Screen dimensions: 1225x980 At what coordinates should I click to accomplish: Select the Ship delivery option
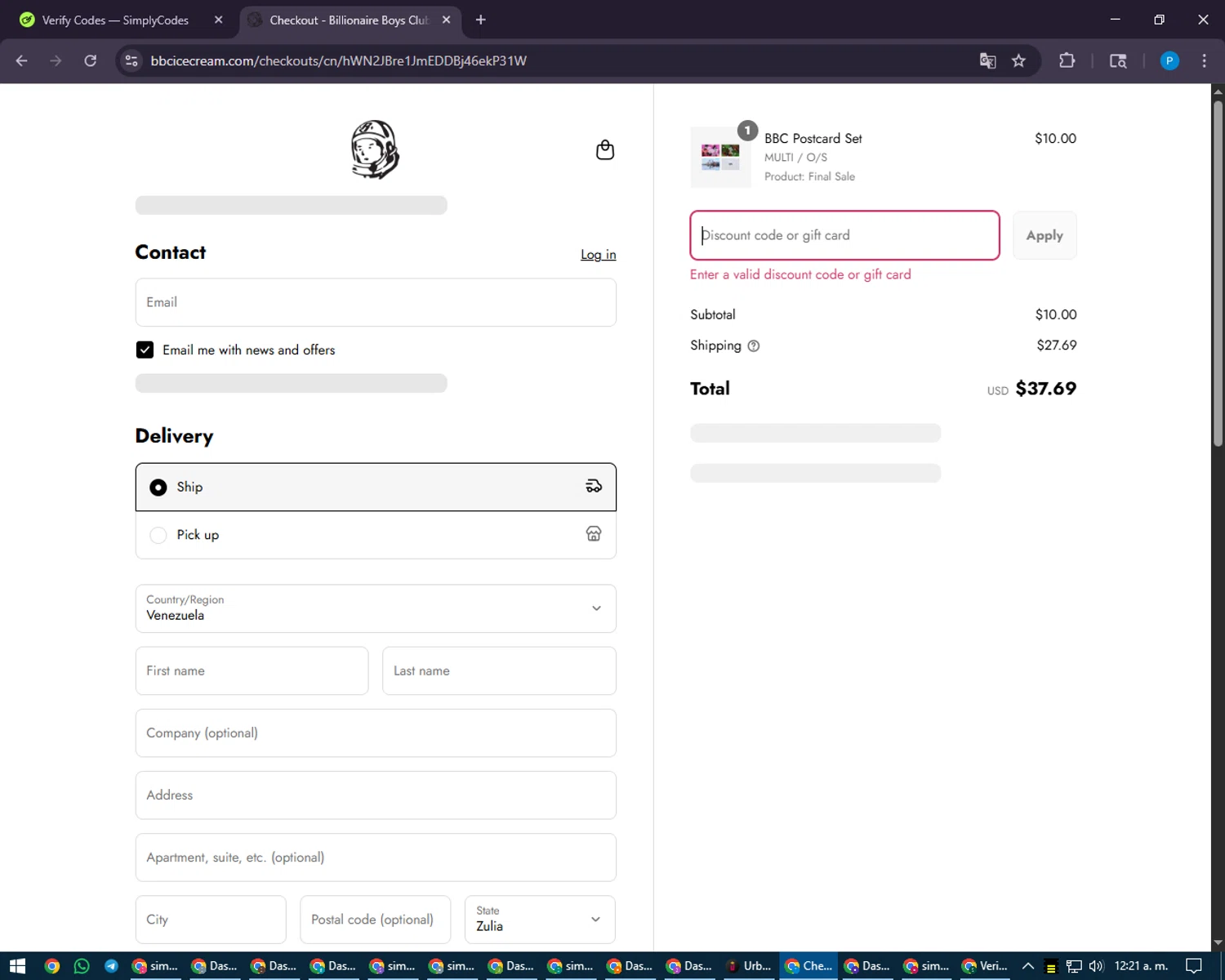point(376,487)
